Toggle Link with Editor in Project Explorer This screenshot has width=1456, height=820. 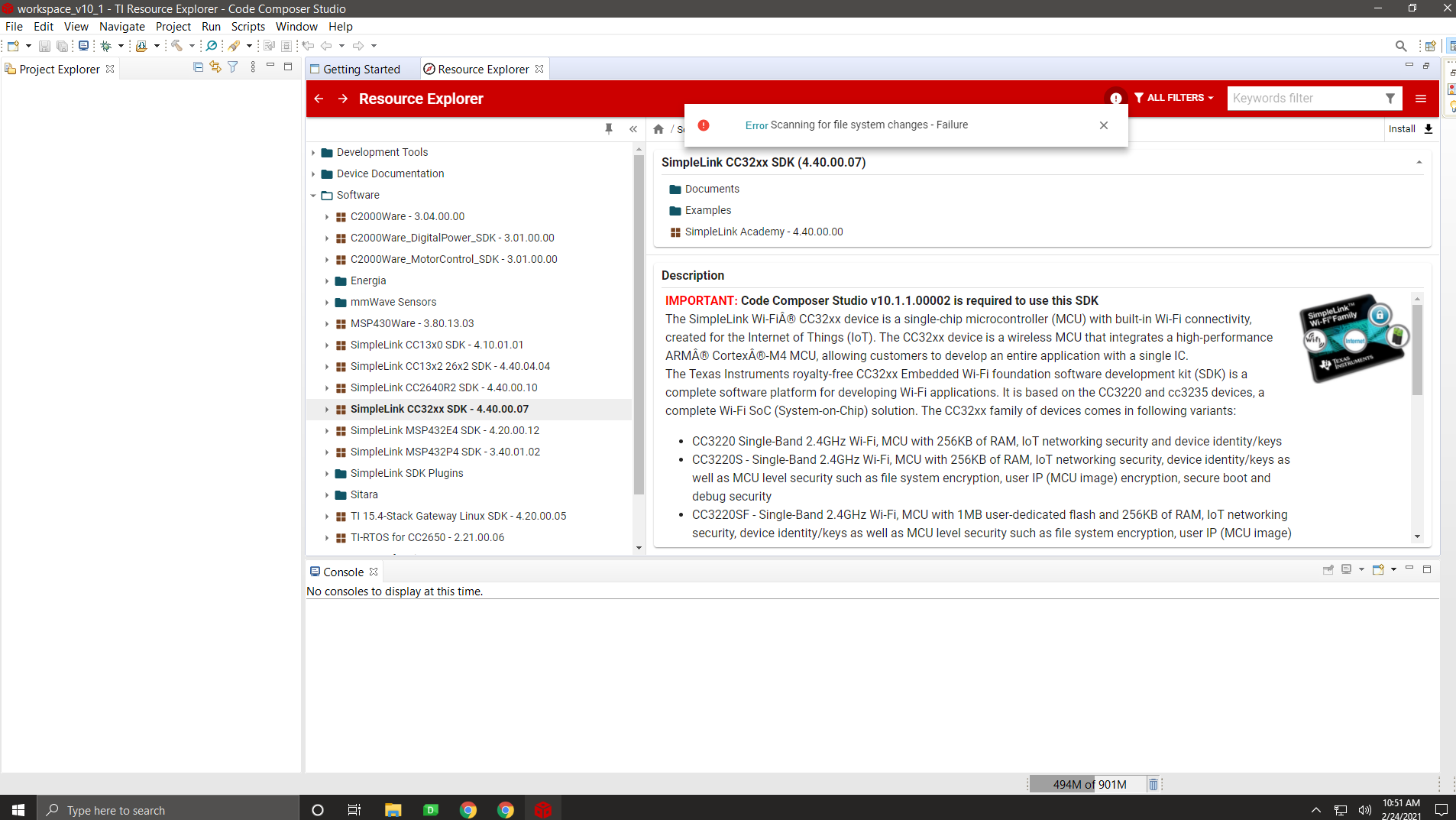(x=215, y=67)
